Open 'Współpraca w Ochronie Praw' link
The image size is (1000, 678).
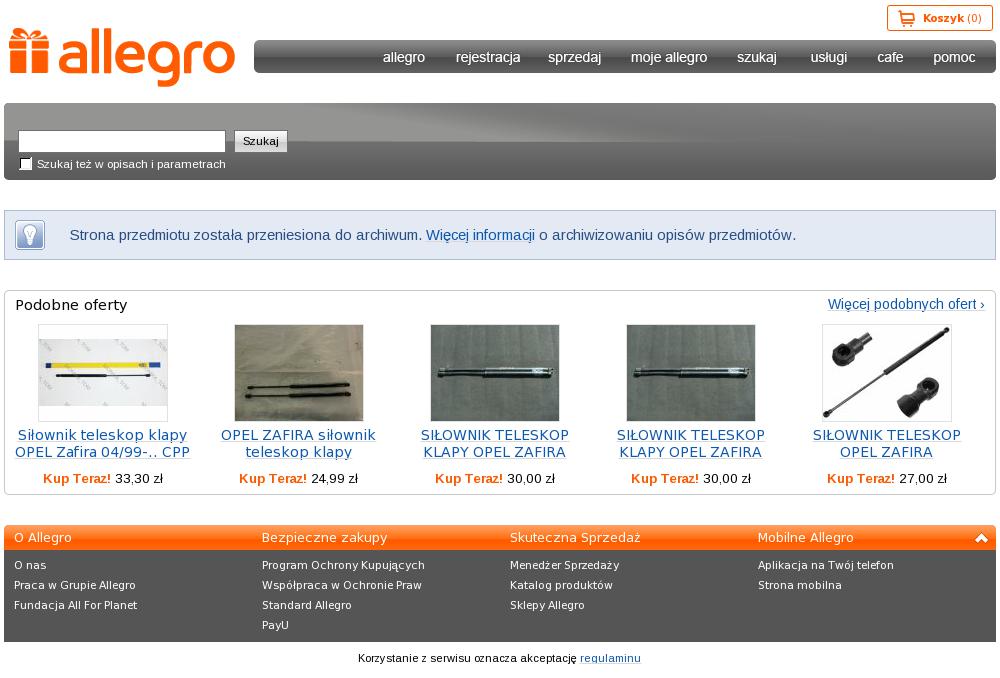[x=342, y=585]
